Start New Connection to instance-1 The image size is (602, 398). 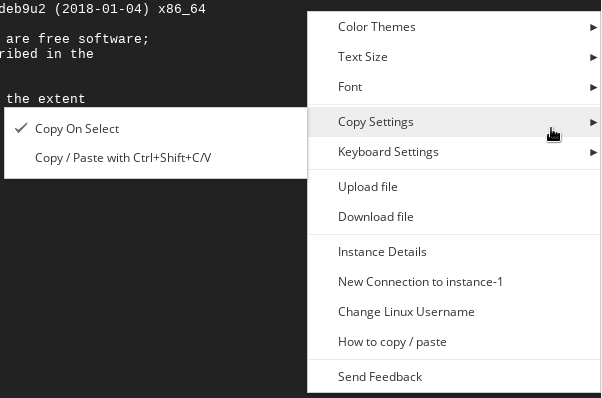tap(453, 282)
